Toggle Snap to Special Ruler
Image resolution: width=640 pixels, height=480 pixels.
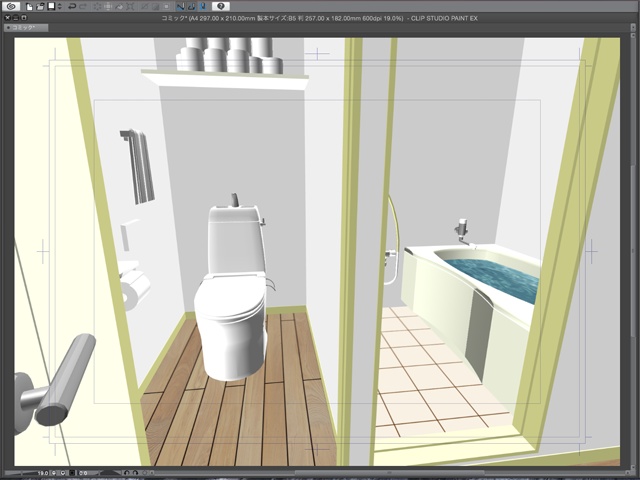click(x=191, y=7)
